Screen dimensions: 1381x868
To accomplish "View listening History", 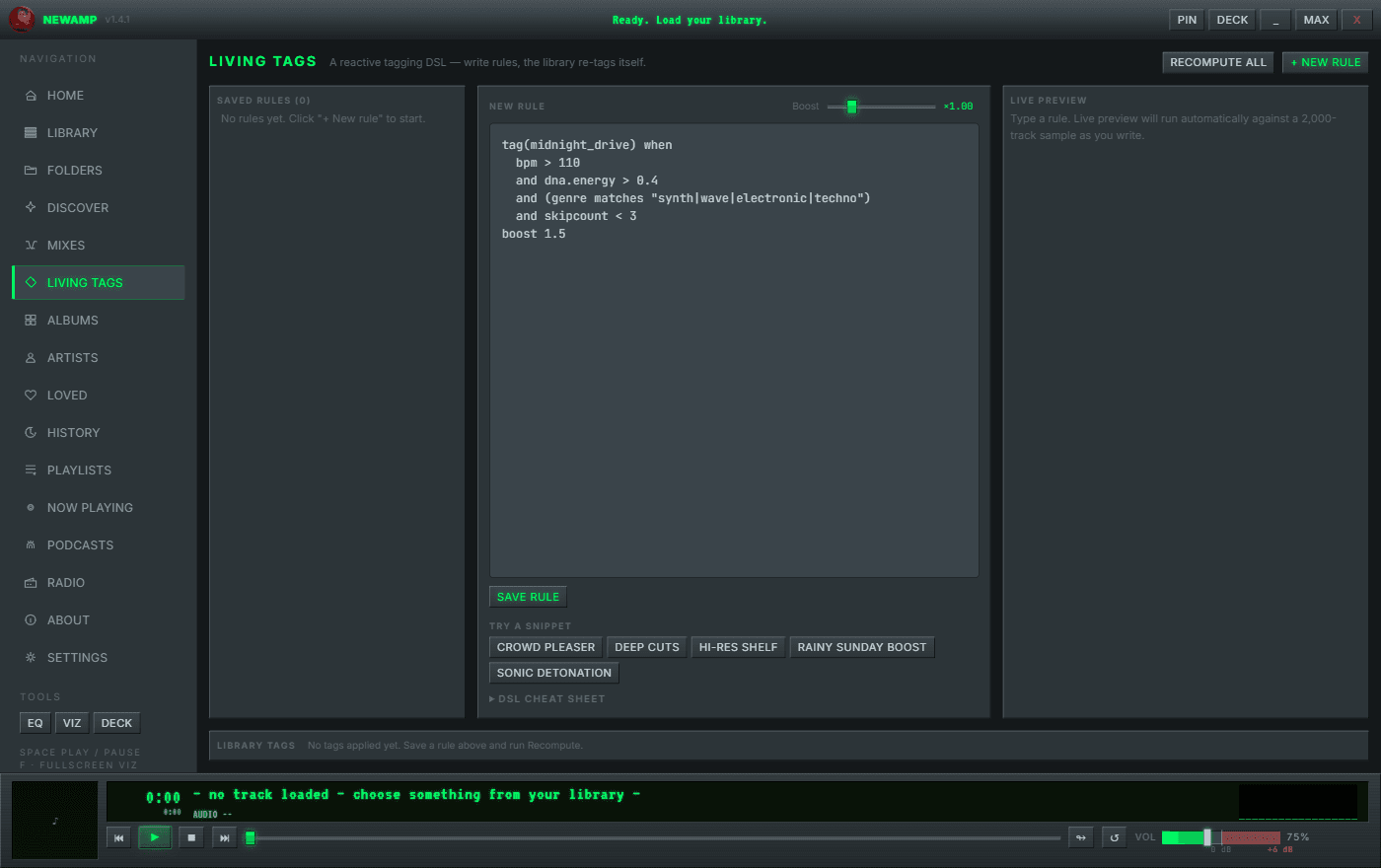I will click(x=98, y=433).
